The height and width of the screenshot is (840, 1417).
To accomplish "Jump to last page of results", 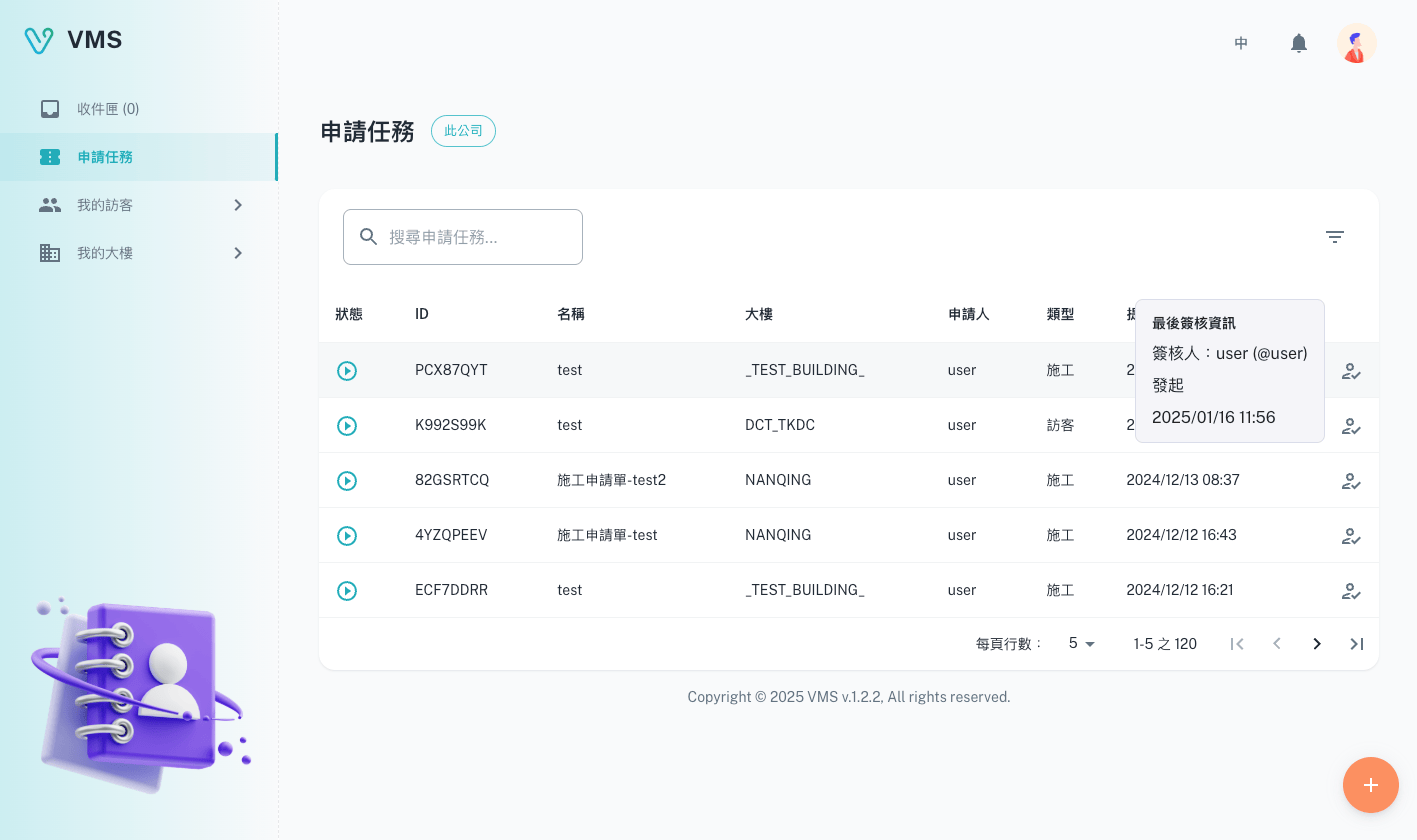I will click(1356, 644).
